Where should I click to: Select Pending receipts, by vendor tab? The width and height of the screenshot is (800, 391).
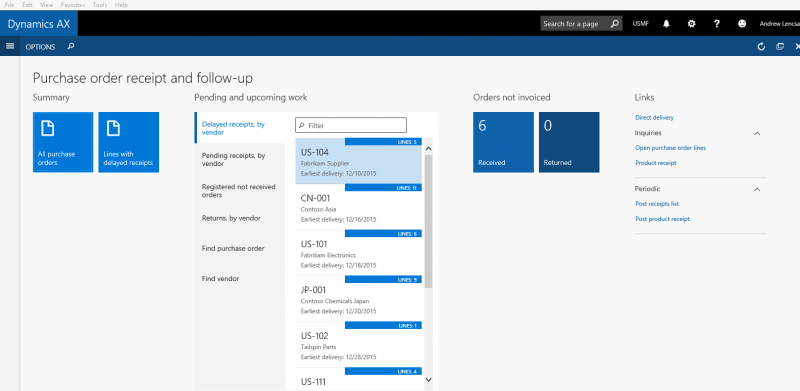pos(240,159)
